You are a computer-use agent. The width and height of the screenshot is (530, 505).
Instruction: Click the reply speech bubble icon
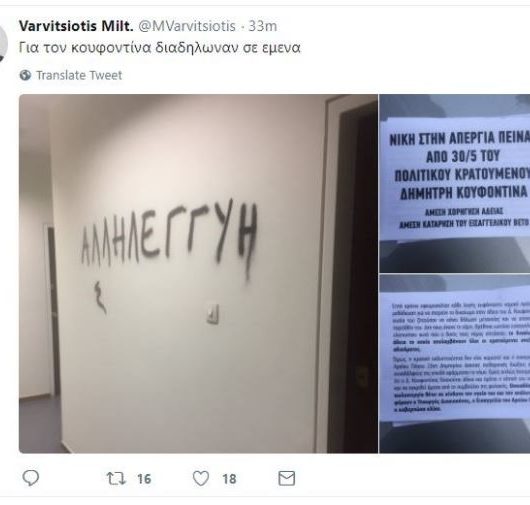[x=31, y=478]
